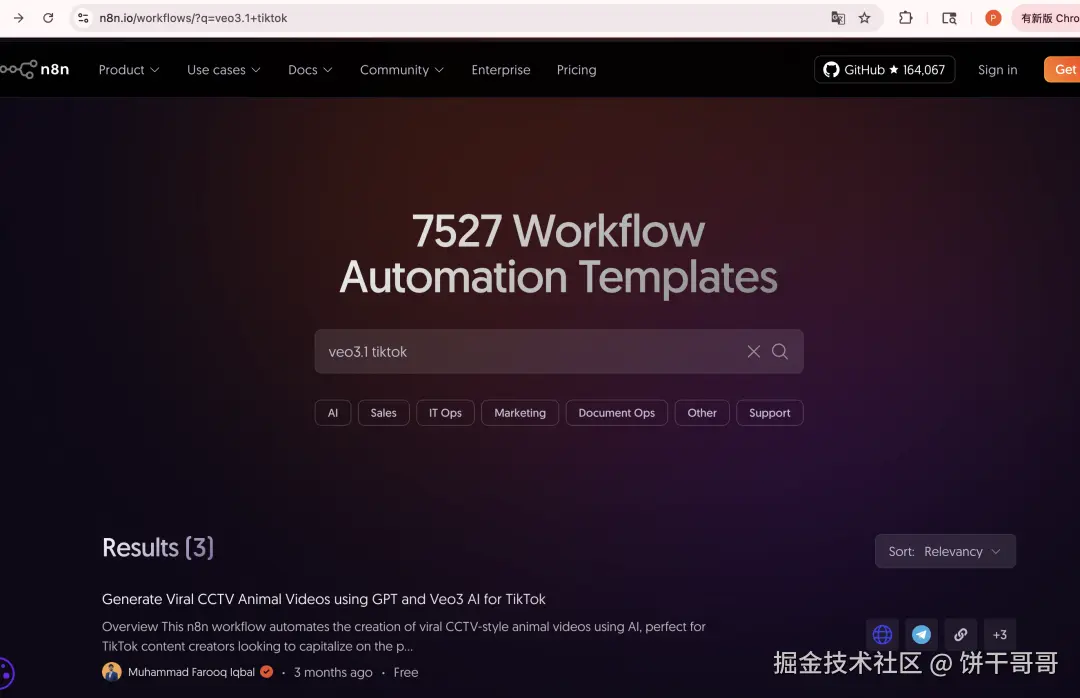Click the Results (3) heading
The height and width of the screenshot is (698, 1080).
coord(158,548)
